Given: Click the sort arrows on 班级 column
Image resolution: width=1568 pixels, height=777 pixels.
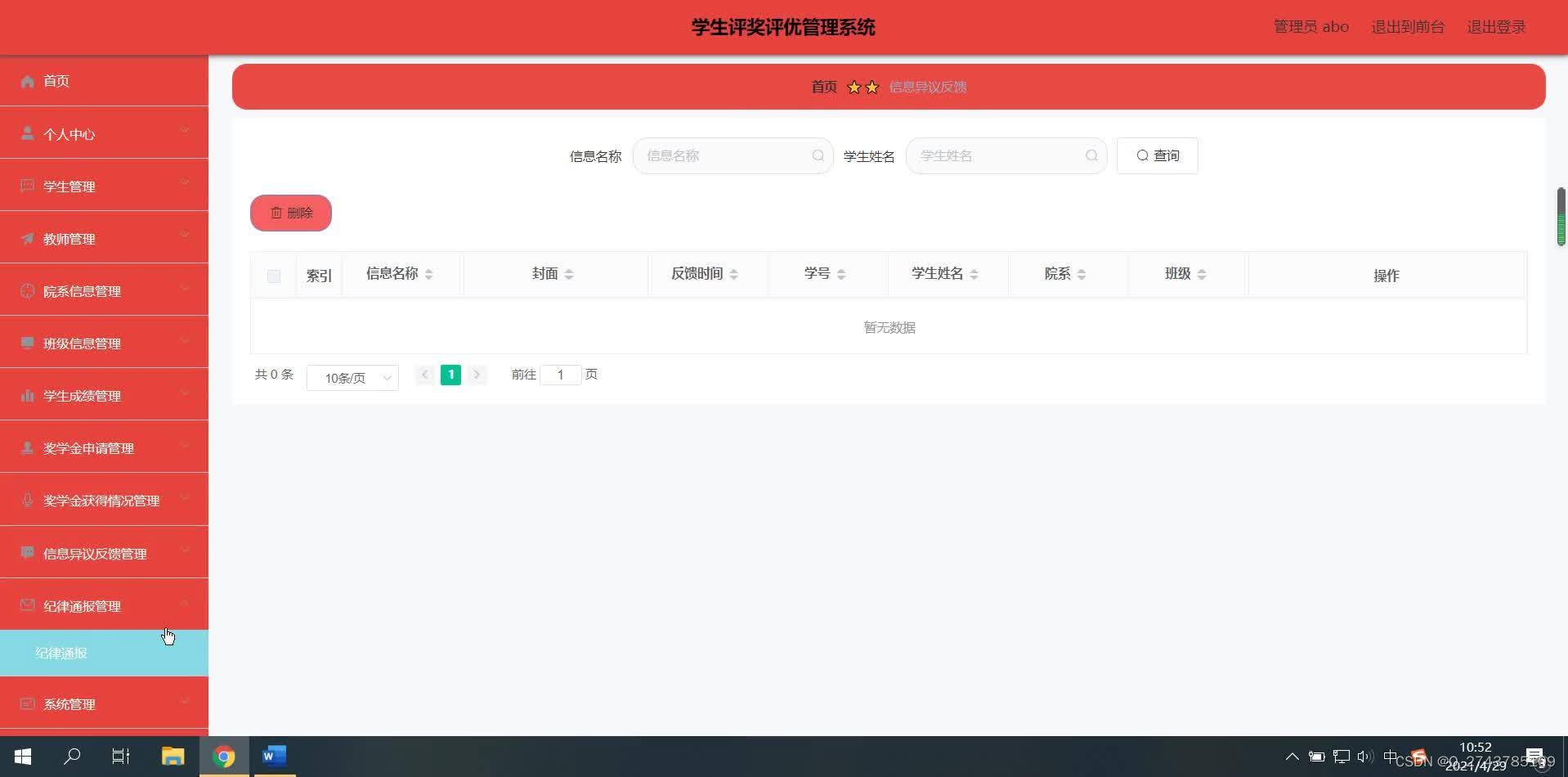Looking at the screenshot, I should pos(1201,274).
